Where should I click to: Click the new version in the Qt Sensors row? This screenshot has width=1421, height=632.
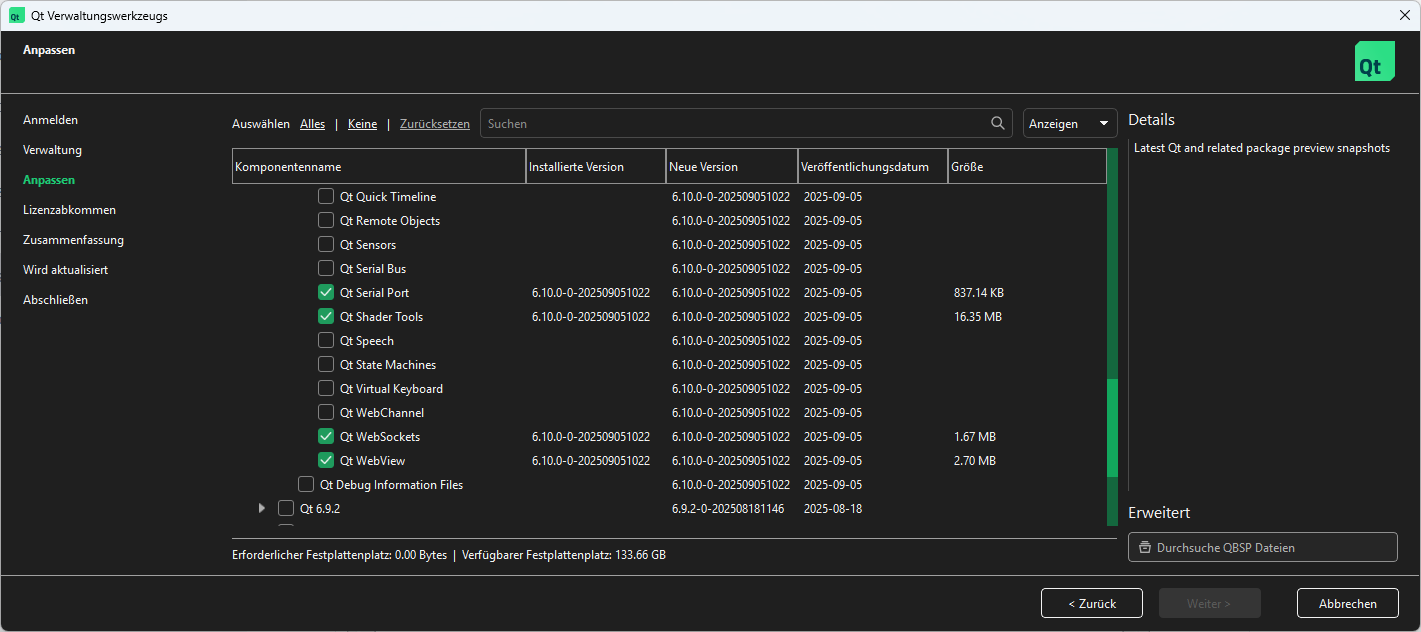tap(731, 245)
